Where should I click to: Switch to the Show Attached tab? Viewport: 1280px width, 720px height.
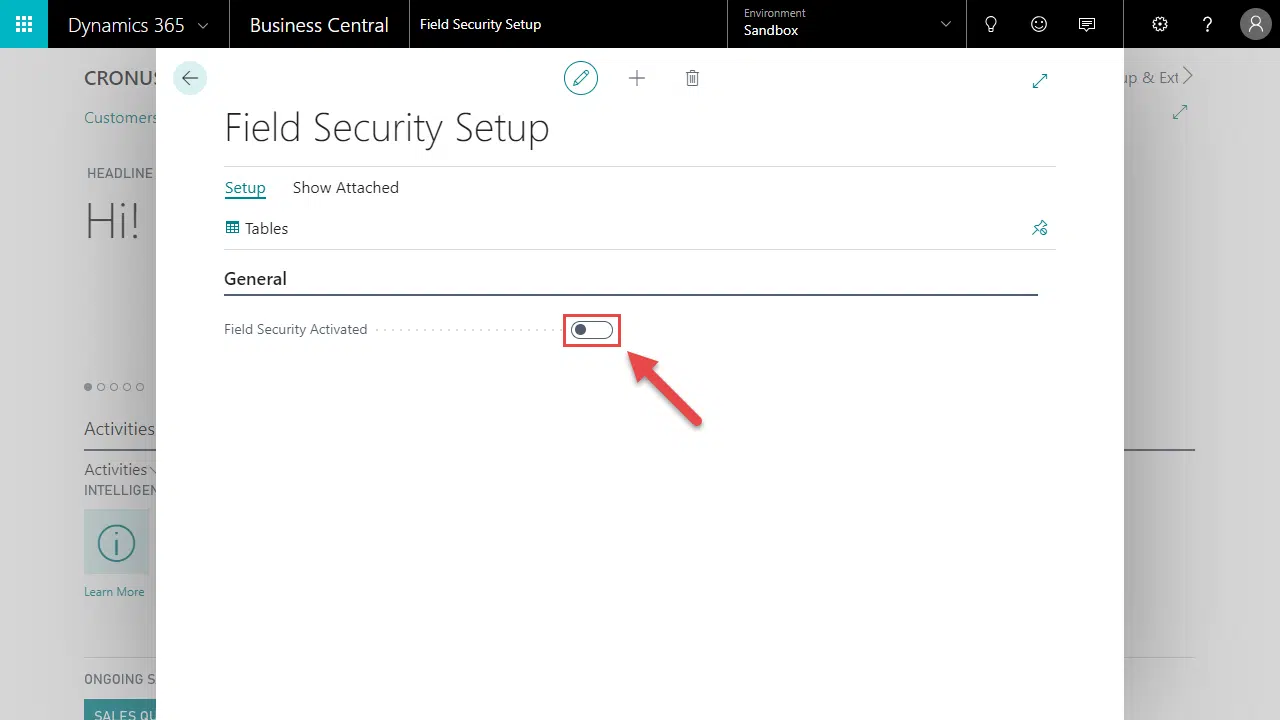[345, 188]
